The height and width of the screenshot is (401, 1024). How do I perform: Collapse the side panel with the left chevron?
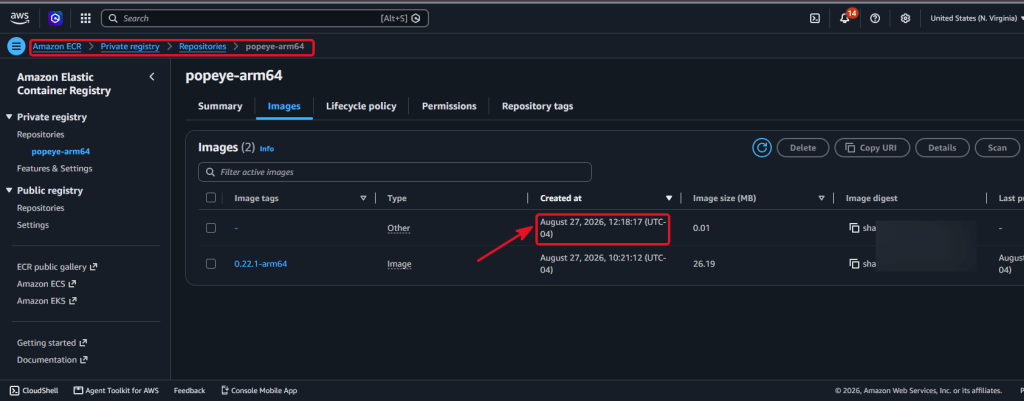[x=152, y=77]
